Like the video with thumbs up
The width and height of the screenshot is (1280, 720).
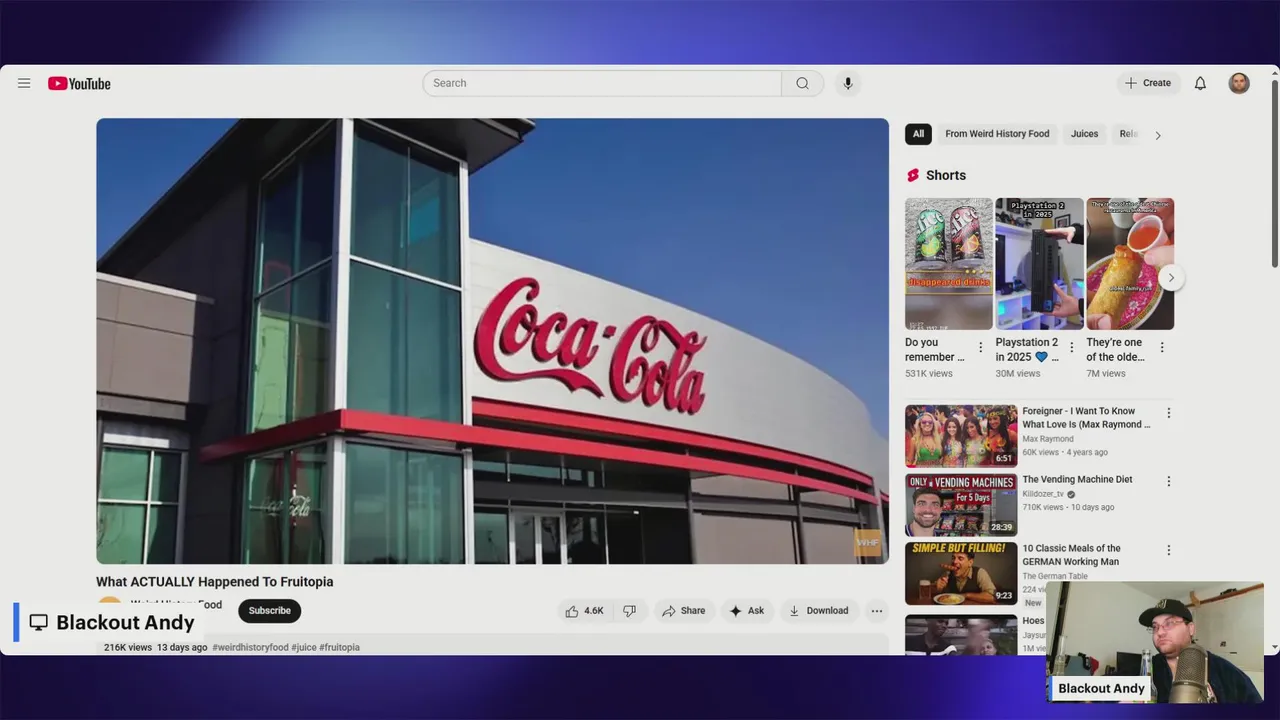coord(586,611)
